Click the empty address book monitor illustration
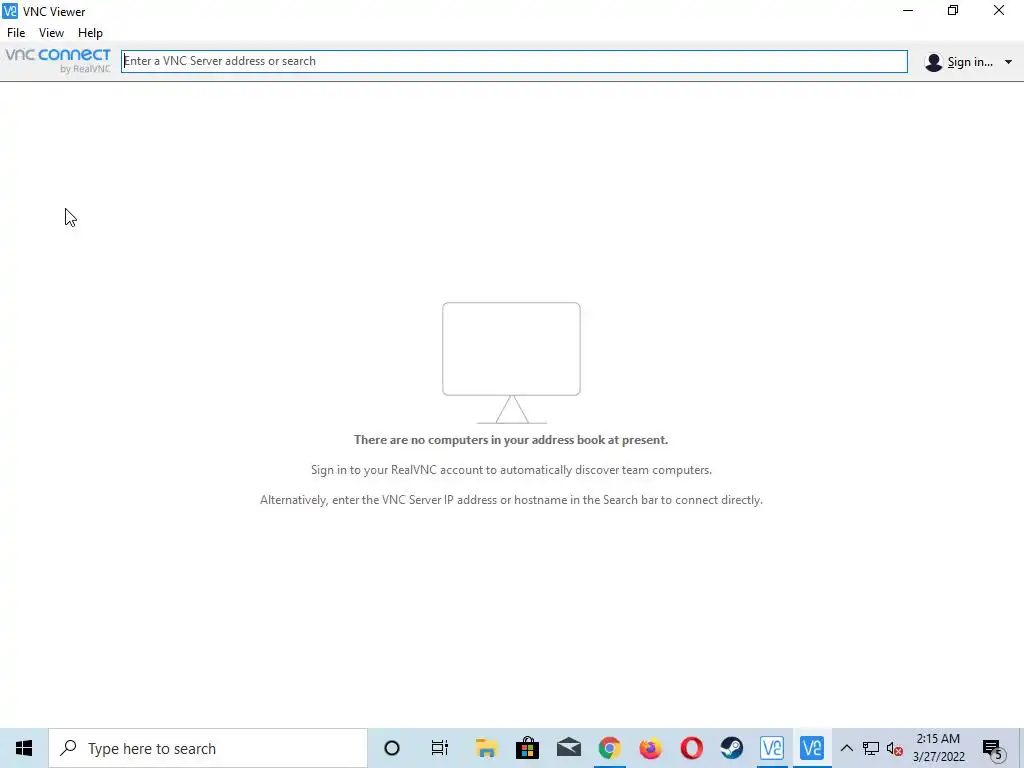This screenshot has width=1024, height=768. (x=511, y=362)
